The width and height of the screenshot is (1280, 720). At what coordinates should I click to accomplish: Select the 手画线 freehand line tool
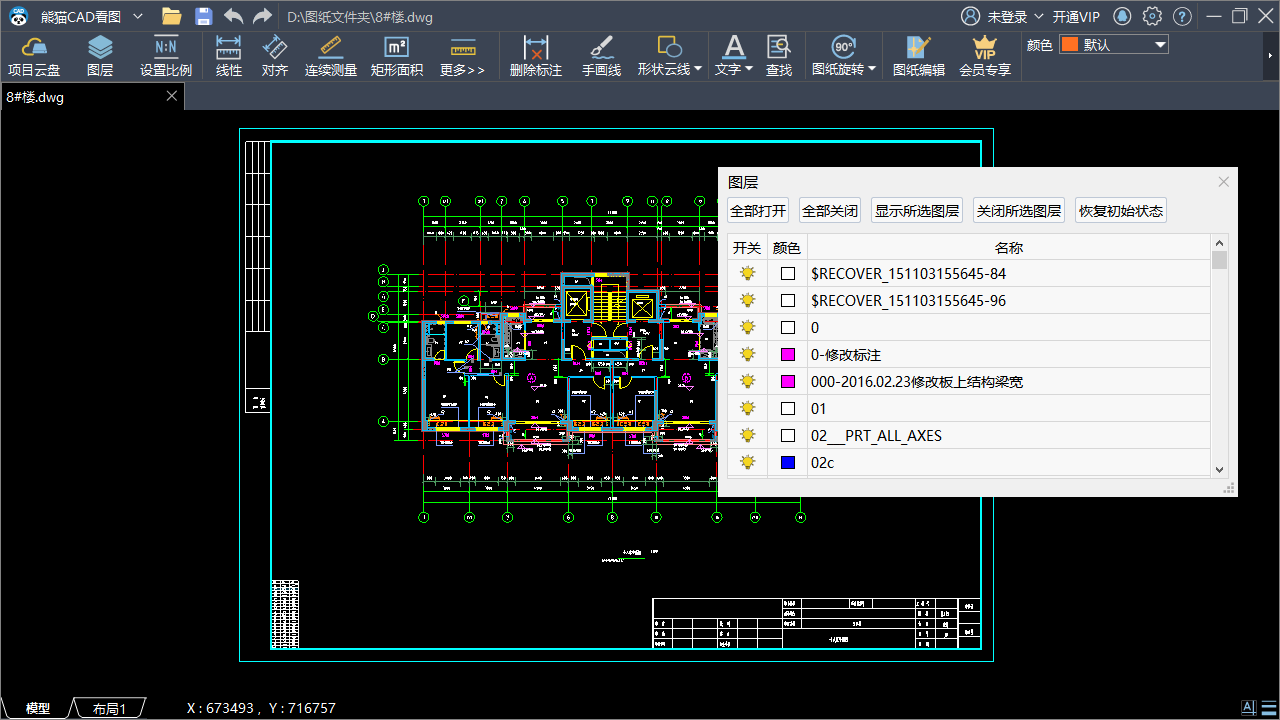pyautogui.click(x=601, y=56)
